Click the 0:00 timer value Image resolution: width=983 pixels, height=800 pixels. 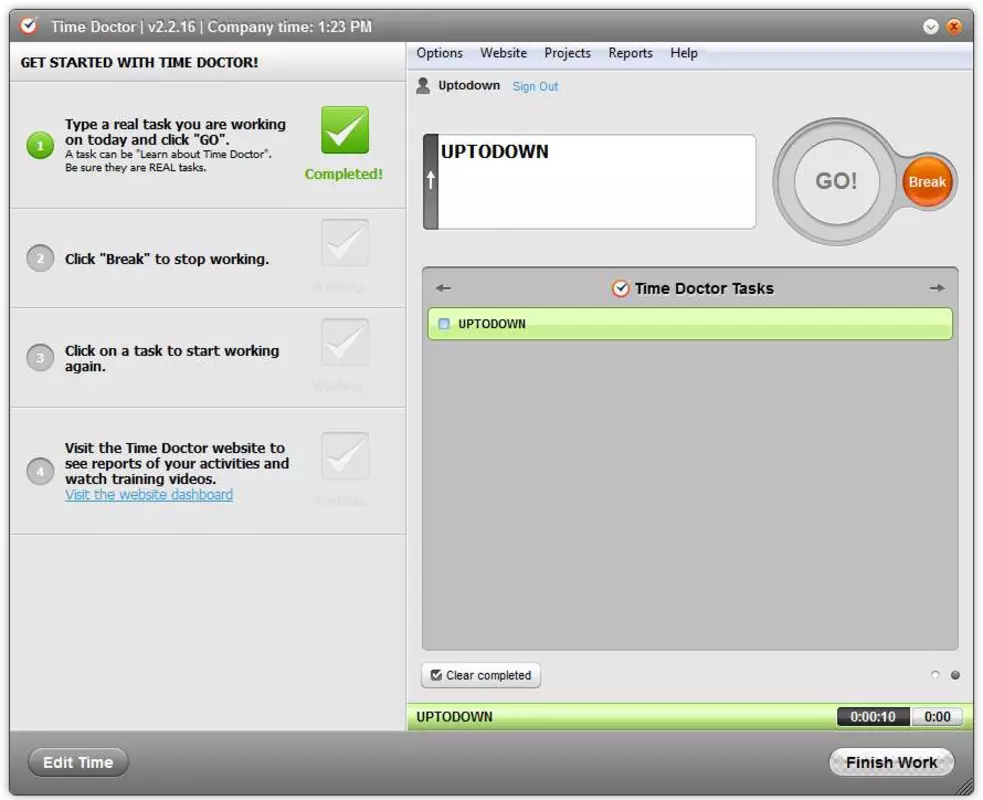pyautogui.click(x=937, y=717)
